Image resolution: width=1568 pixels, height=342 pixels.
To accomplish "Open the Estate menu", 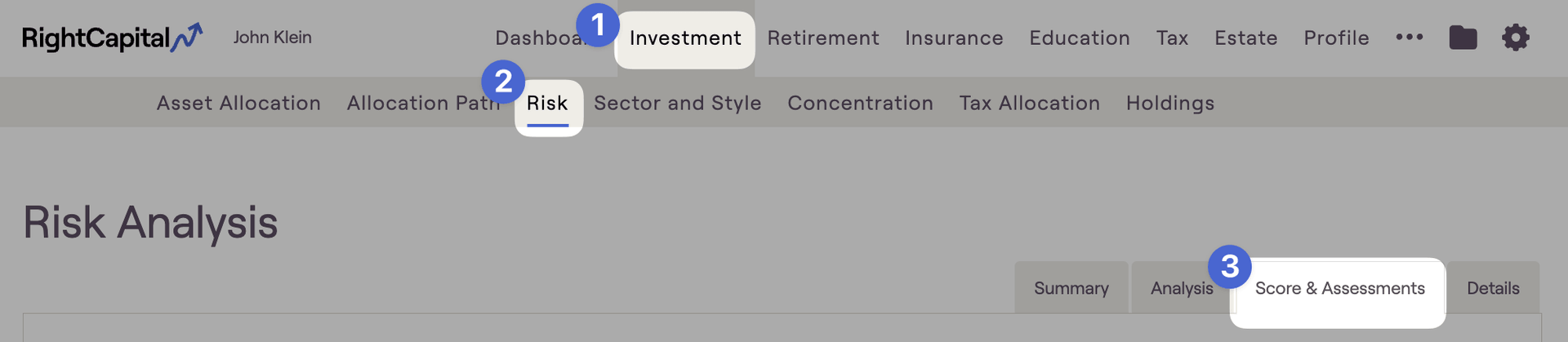I will click(1246, 38).
